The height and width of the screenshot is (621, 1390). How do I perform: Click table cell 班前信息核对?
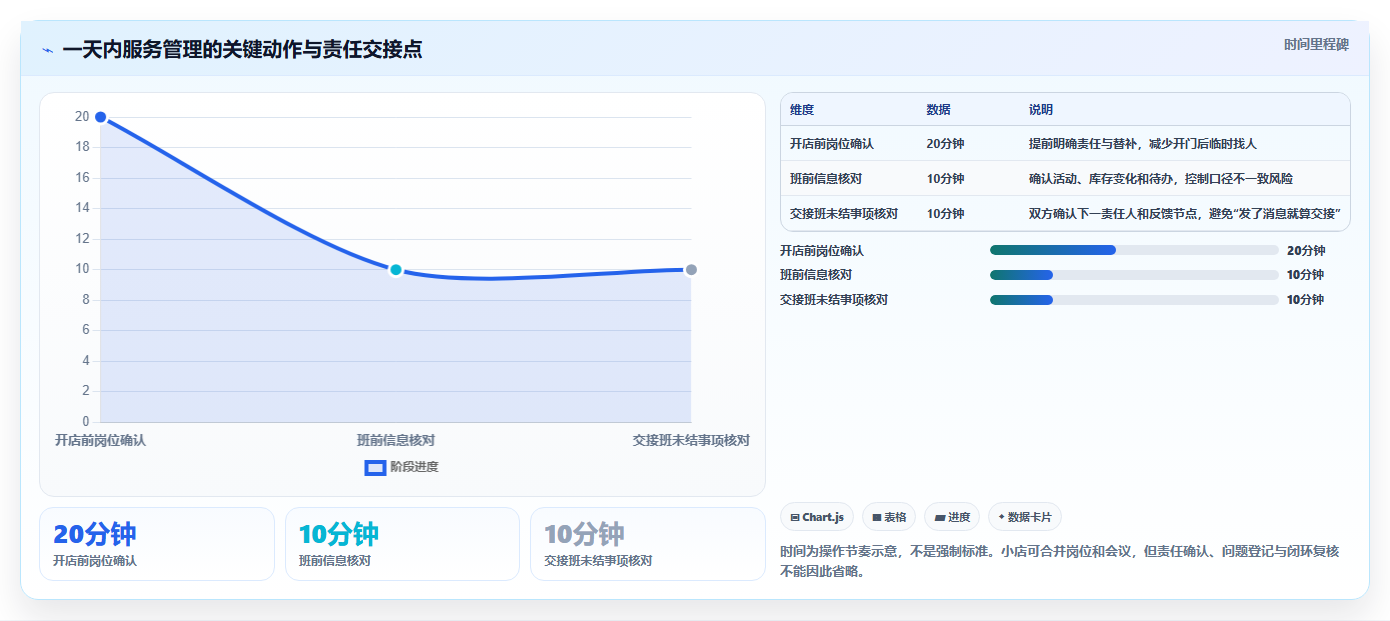pyautogui.click(x=826, y=179)
